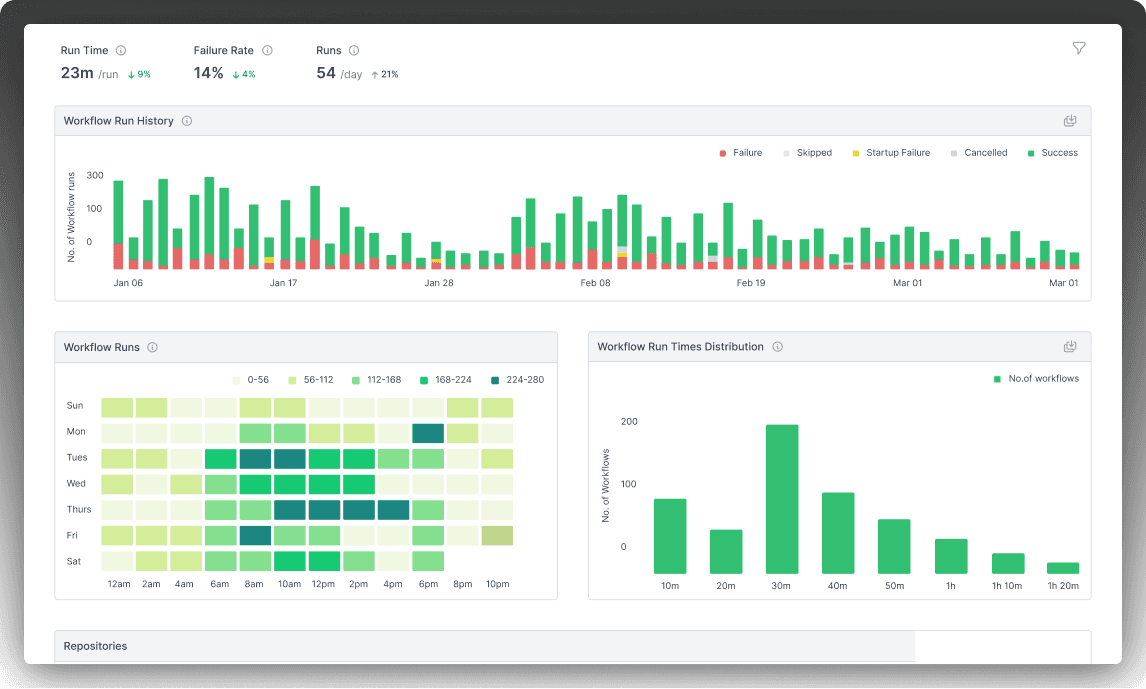Open the info tooltip beside Runs metric
The image size is (1146, 689).
pyautogui.click(x=353, y=50)
